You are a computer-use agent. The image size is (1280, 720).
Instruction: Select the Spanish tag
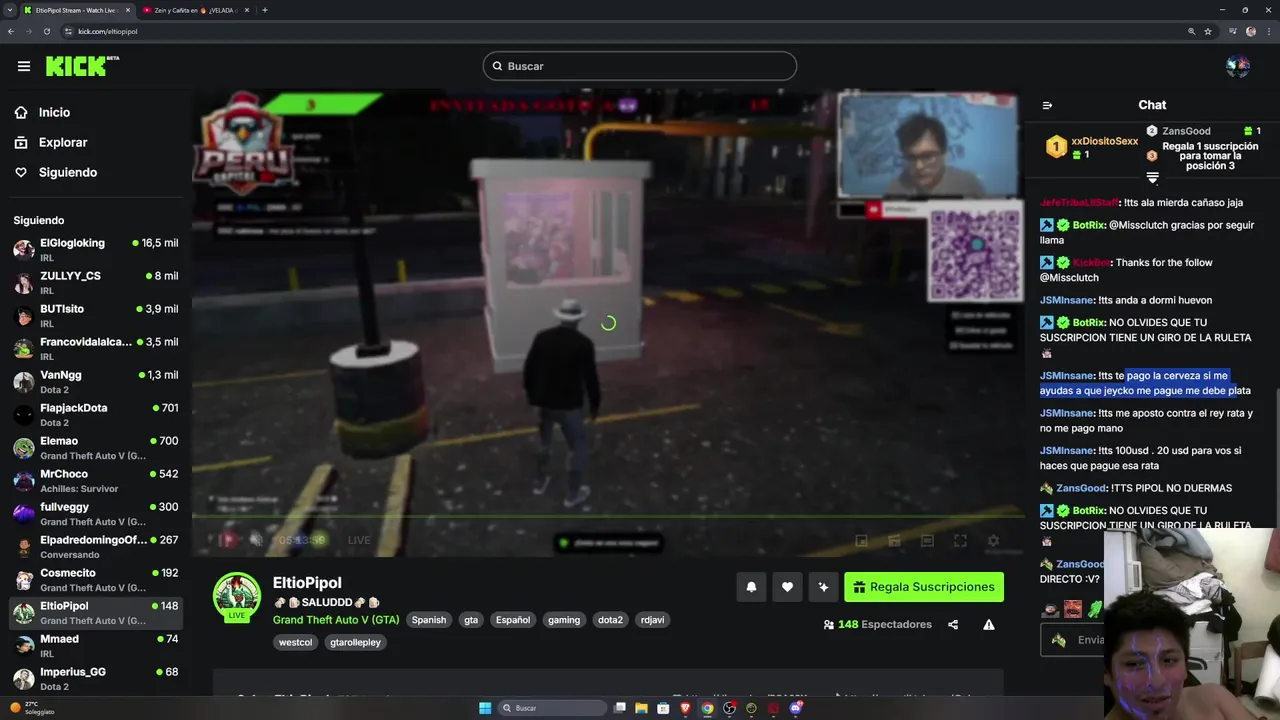tap(429, 620)
